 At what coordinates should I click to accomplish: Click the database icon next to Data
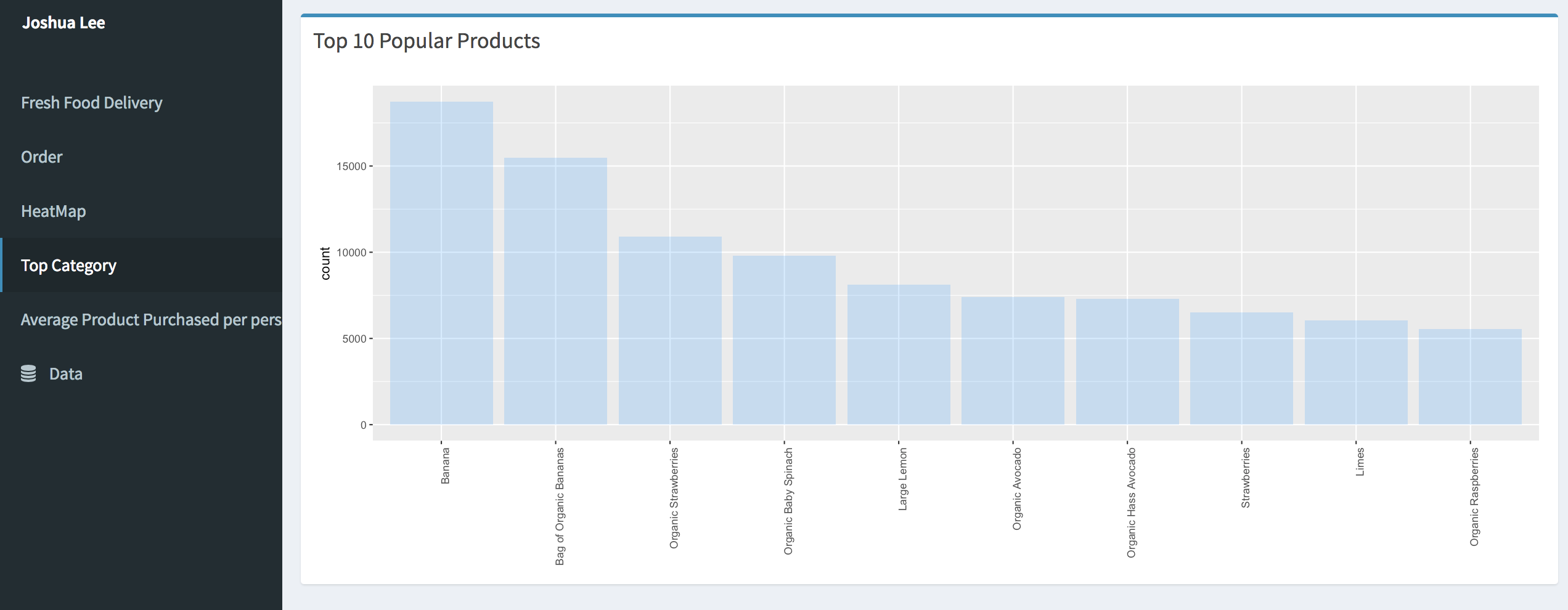30,373
